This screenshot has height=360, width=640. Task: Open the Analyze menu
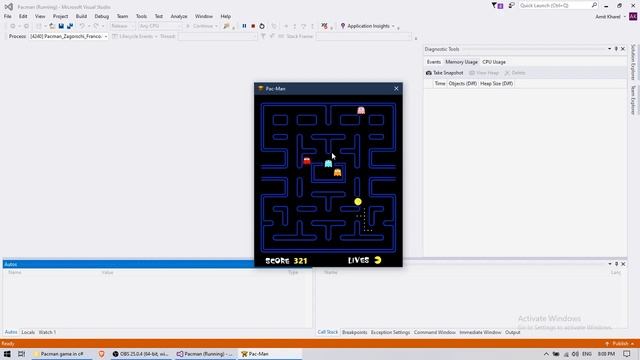coord(179,16)
